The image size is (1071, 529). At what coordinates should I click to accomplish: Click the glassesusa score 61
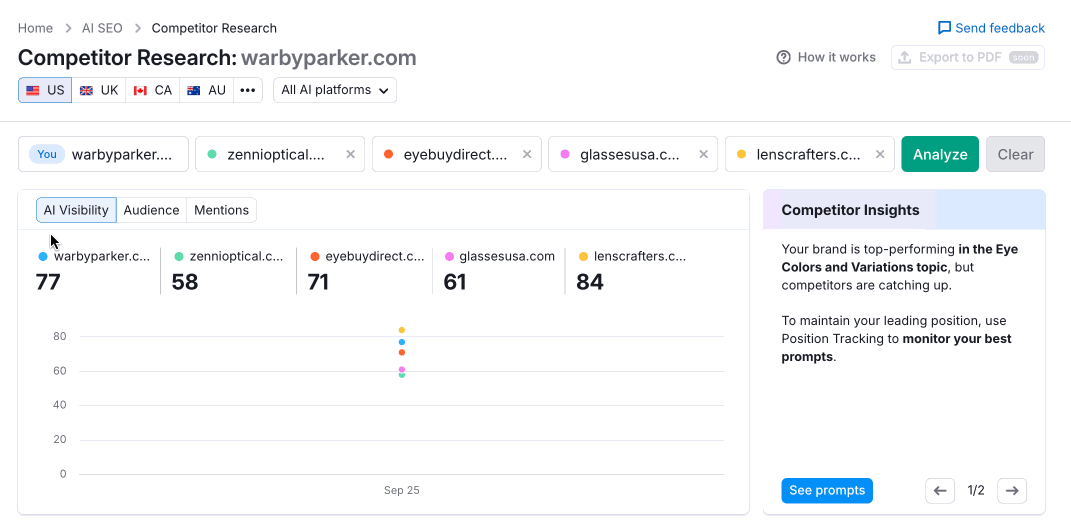click(455, 282)
